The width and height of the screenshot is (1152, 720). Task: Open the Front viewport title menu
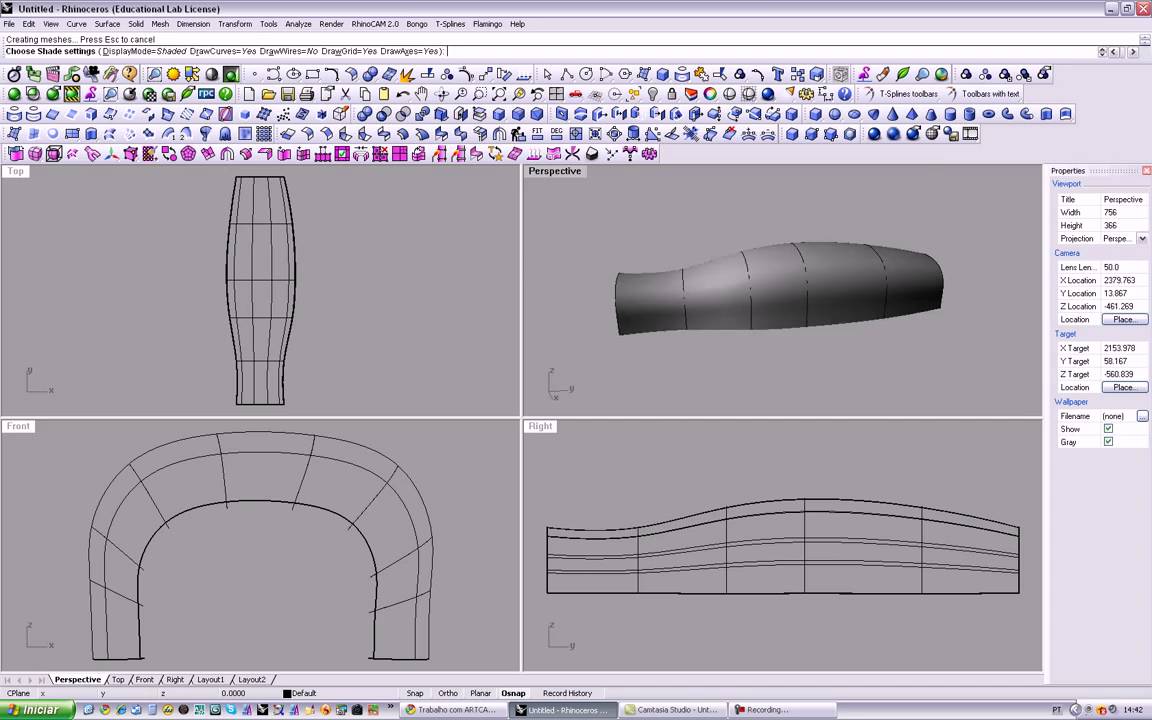pos(18,426)
